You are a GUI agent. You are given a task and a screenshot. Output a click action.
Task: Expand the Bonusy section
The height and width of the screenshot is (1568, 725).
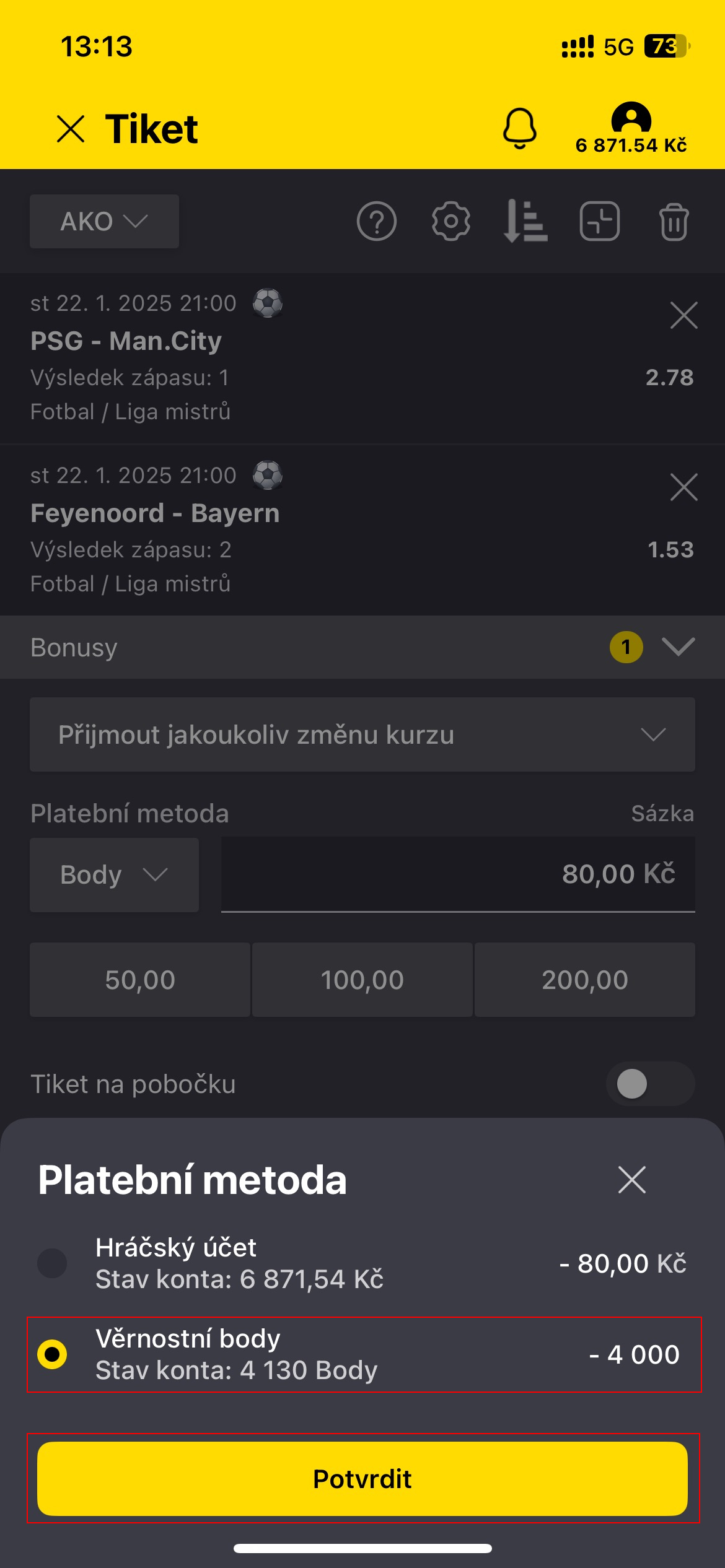[678, 647]
